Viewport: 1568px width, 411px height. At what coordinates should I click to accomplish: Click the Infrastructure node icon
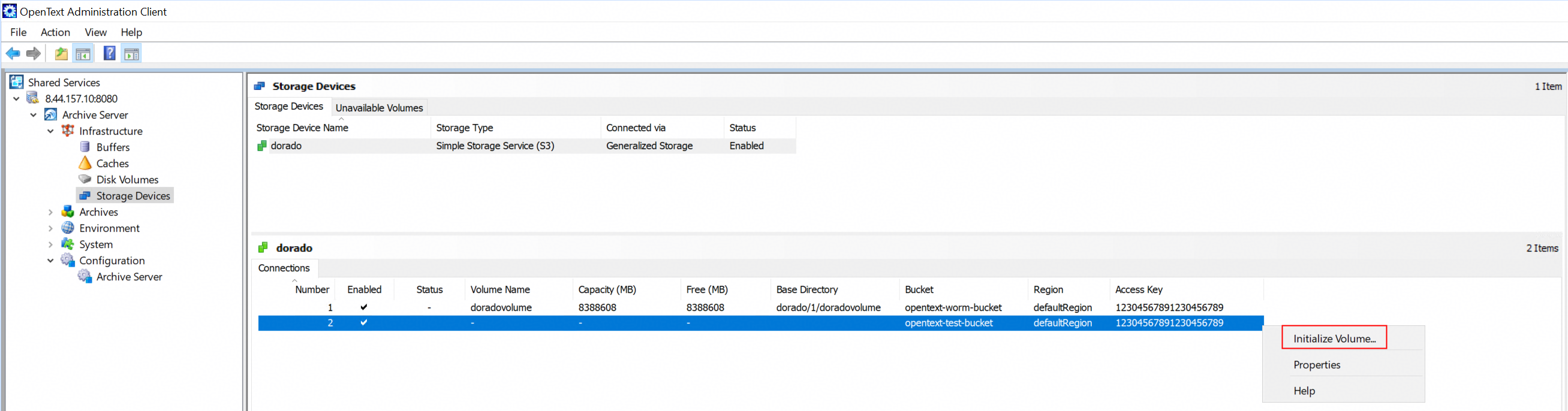68,131
